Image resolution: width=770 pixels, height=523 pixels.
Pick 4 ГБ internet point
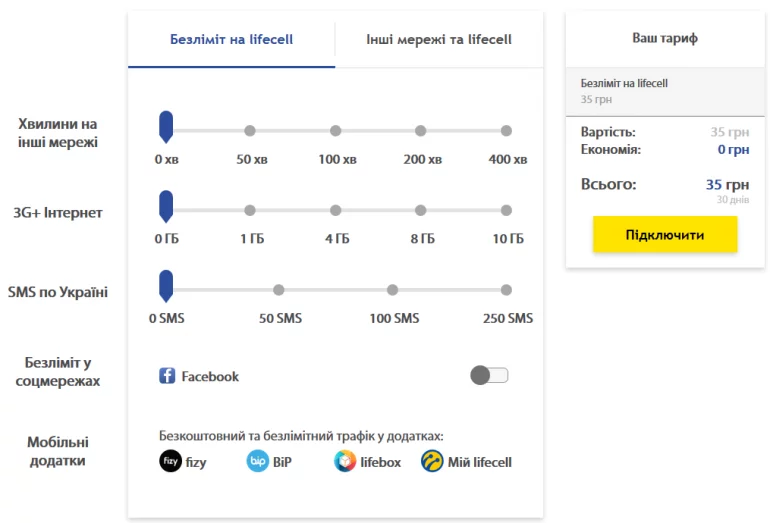(335, 210)
